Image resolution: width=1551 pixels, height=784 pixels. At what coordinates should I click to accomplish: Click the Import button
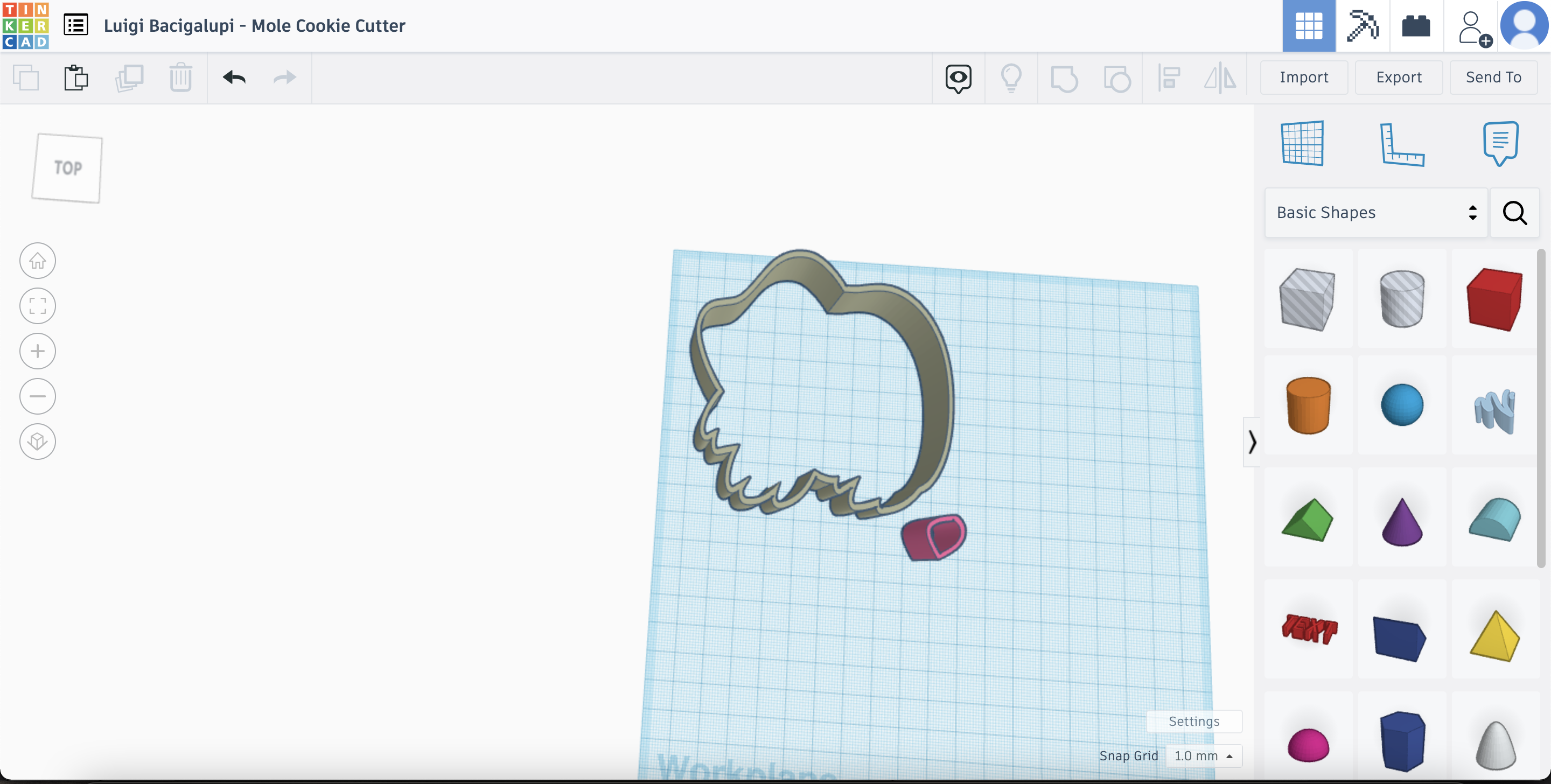pos(1303,77)
